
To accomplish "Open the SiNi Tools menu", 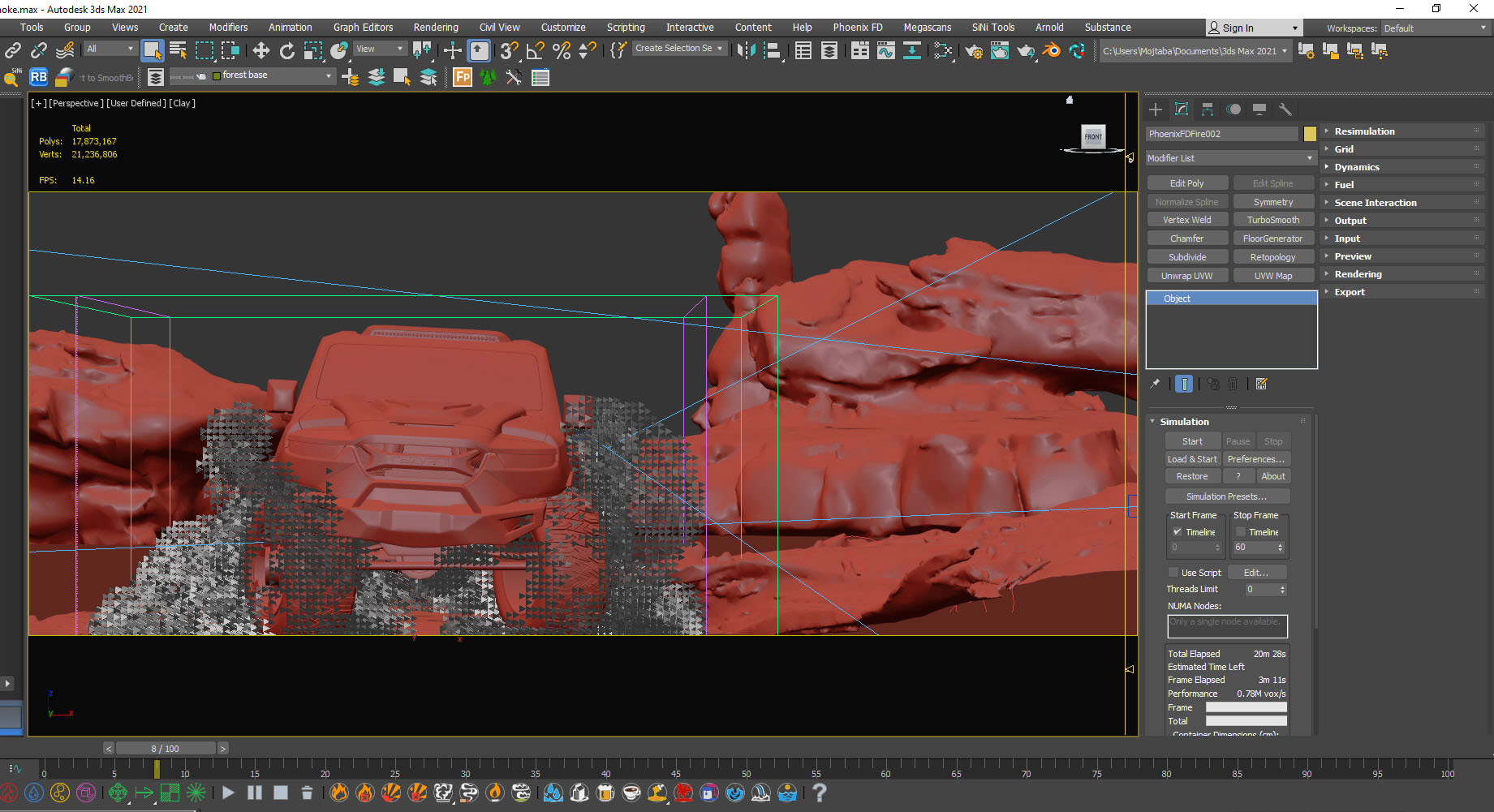I will (993, 28).
